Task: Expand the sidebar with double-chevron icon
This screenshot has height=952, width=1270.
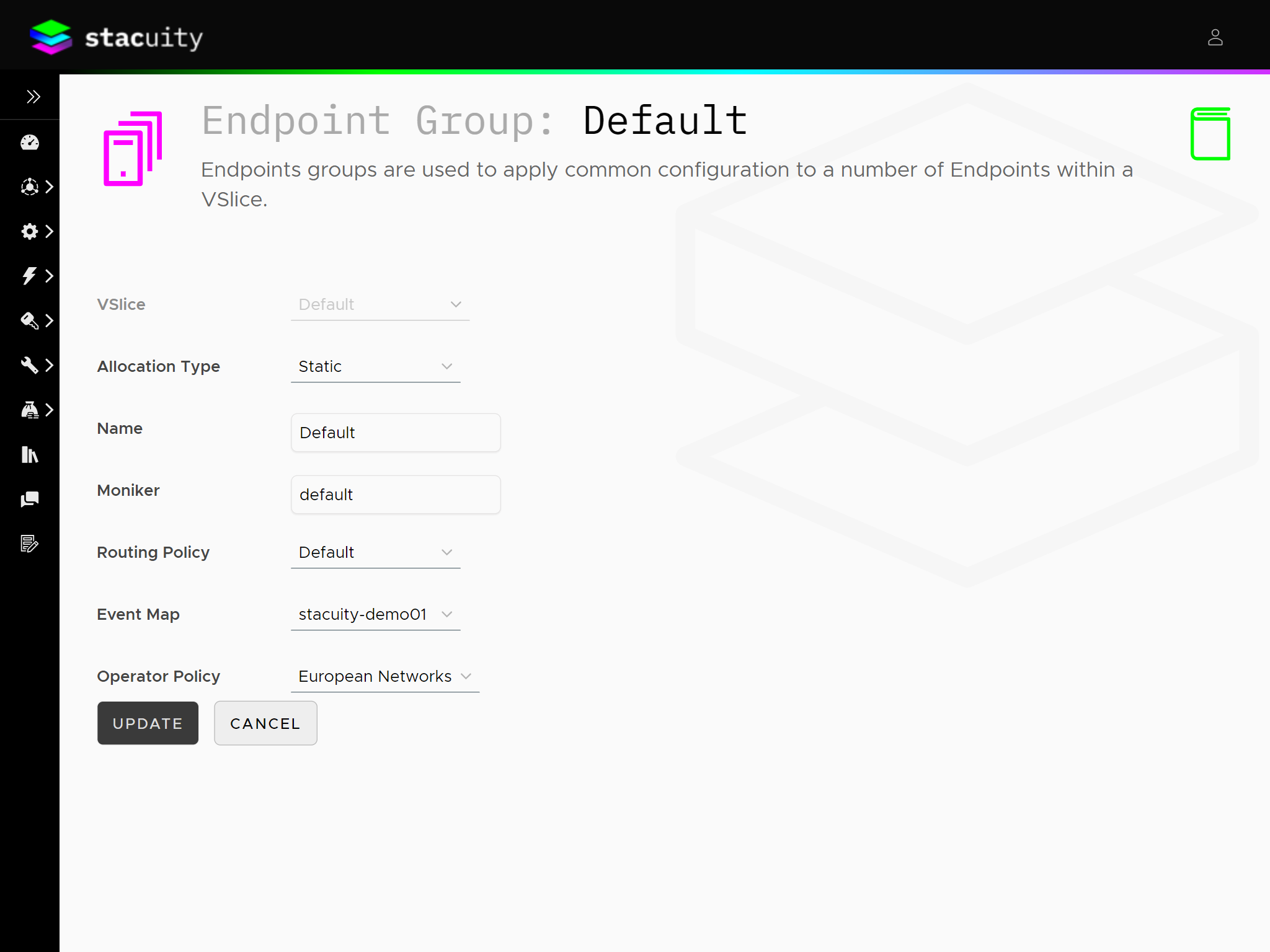Action: (33, 97)
